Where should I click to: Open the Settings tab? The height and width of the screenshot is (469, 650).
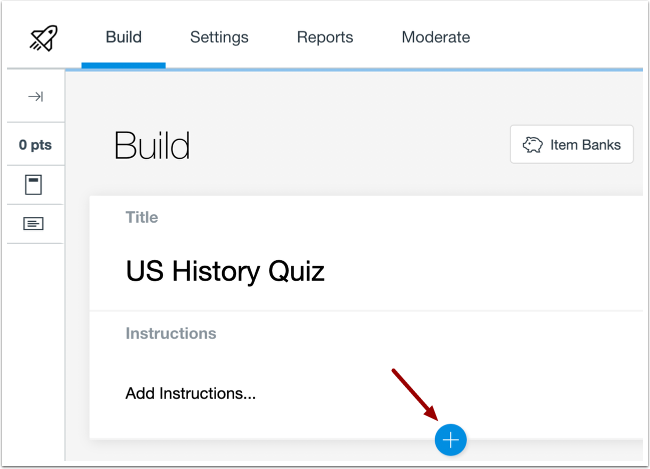pos(219,38)
